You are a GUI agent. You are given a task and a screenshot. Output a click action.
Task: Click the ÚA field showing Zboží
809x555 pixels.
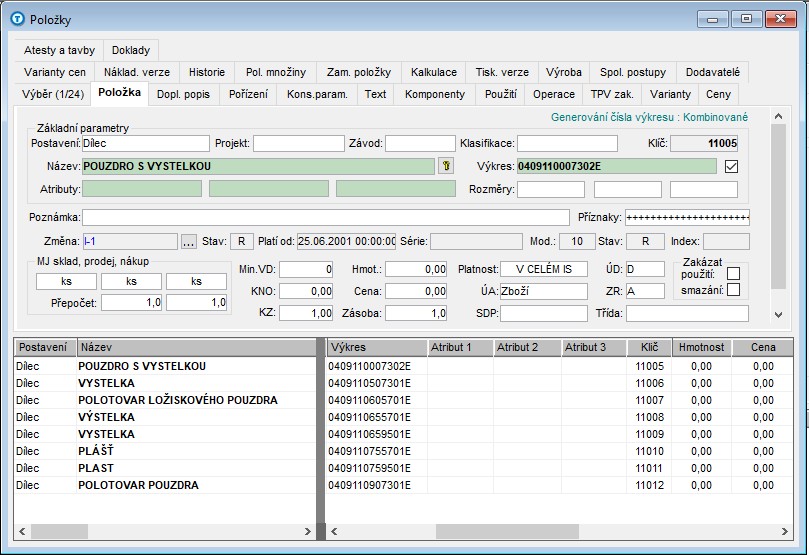pos(543,291)
